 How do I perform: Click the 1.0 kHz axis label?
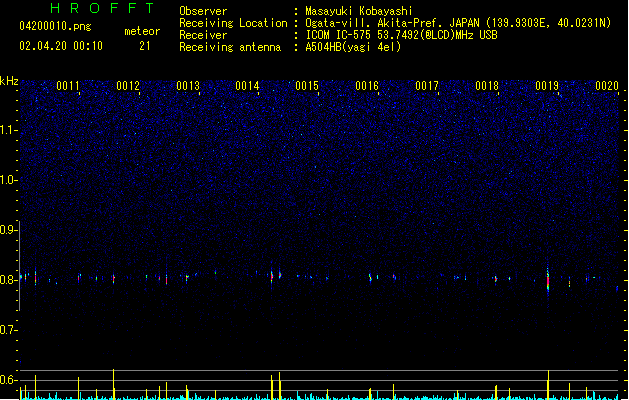click(8, 180)
